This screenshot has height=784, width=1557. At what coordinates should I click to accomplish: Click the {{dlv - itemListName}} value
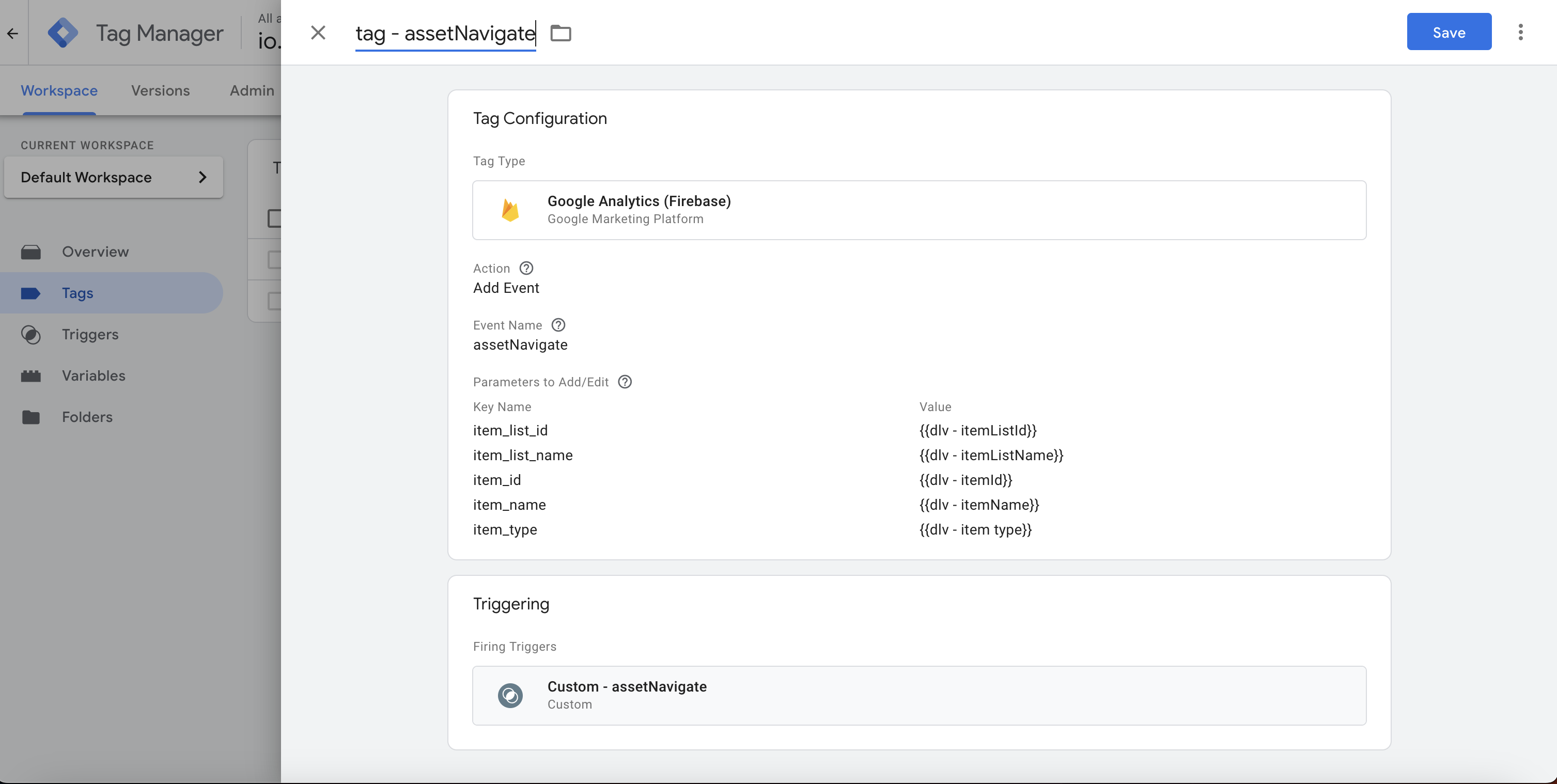(991, 455)
